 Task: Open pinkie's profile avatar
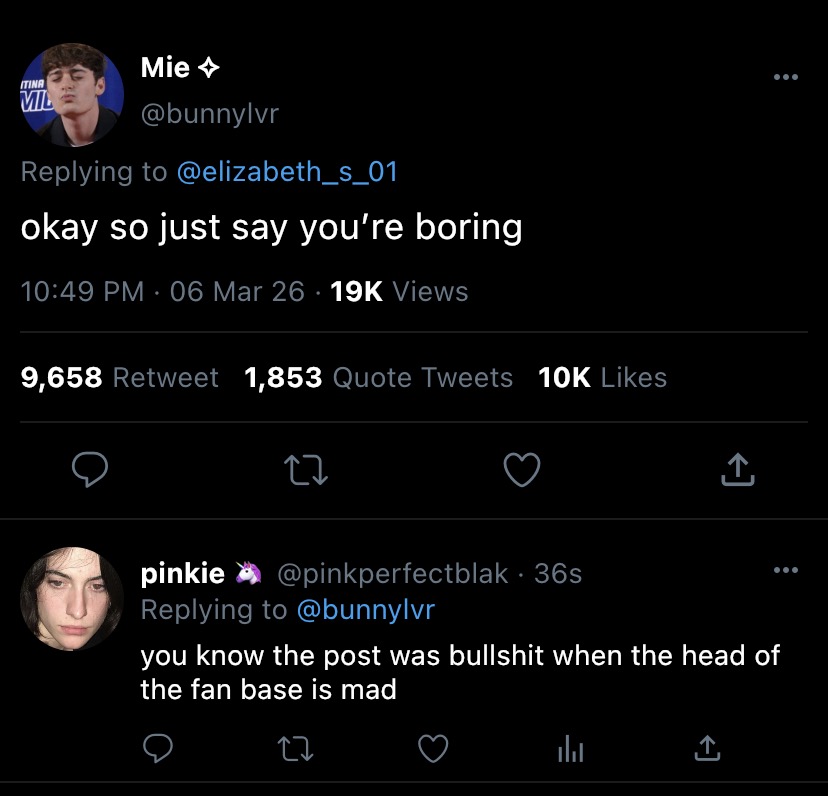pyautogui.click(x=71, y=598)
